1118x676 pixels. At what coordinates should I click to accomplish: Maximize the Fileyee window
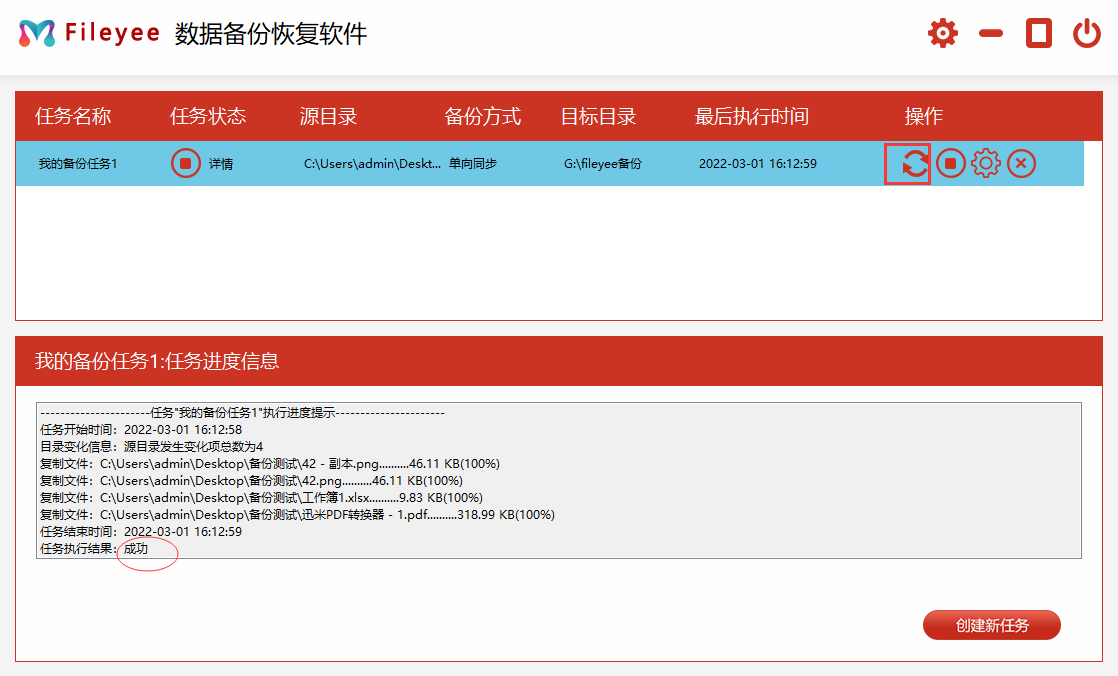click(x=1039, y=34)
